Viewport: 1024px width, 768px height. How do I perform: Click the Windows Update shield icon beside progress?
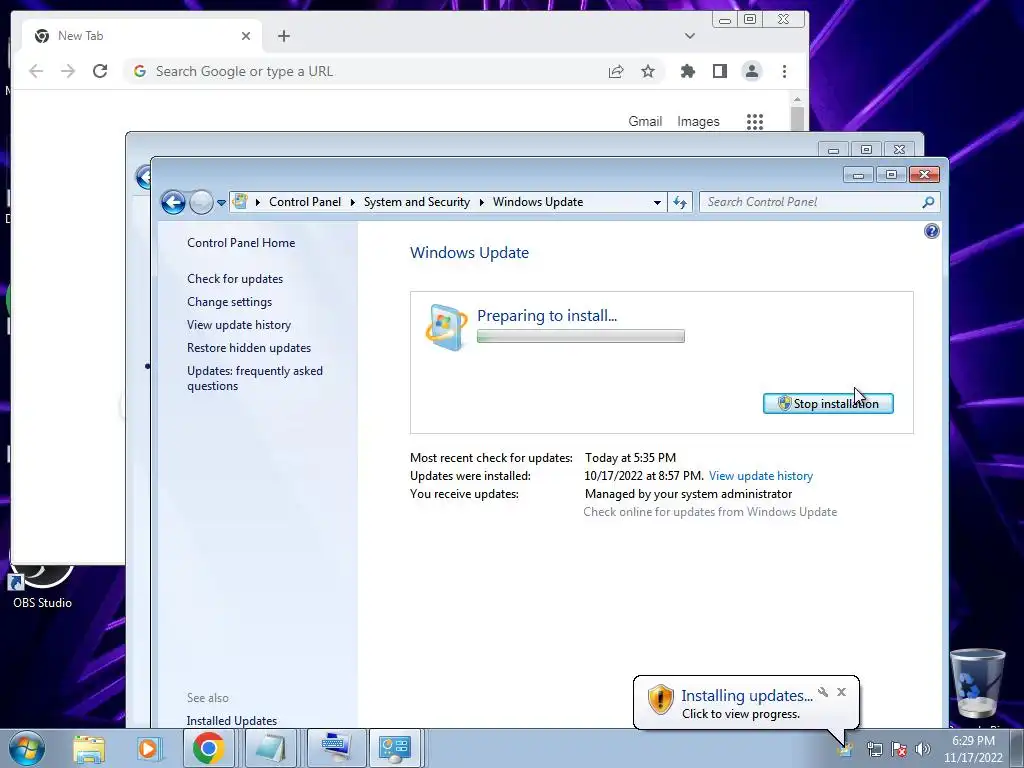coord(447,327)
